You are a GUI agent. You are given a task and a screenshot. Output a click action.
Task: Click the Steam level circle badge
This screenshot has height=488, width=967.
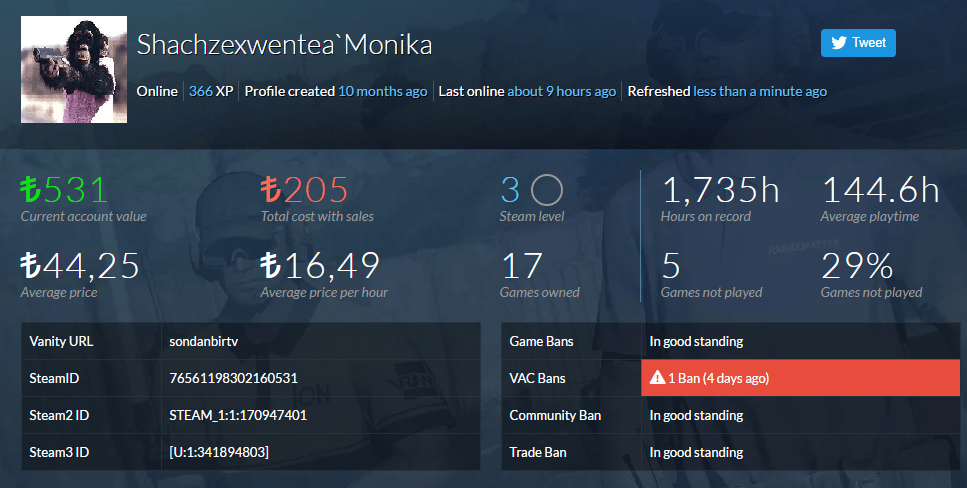pyautogui.click(x=546, y=190)
